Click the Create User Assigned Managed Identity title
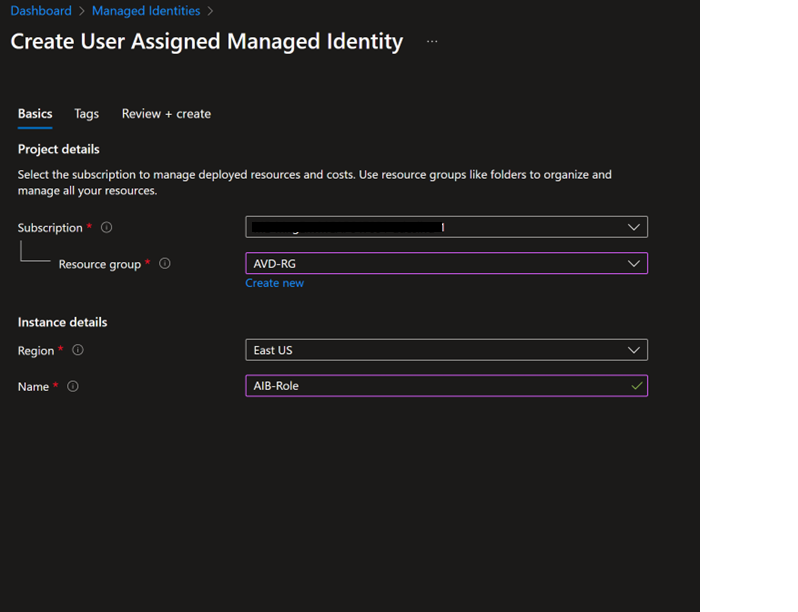 click(207, 41)
